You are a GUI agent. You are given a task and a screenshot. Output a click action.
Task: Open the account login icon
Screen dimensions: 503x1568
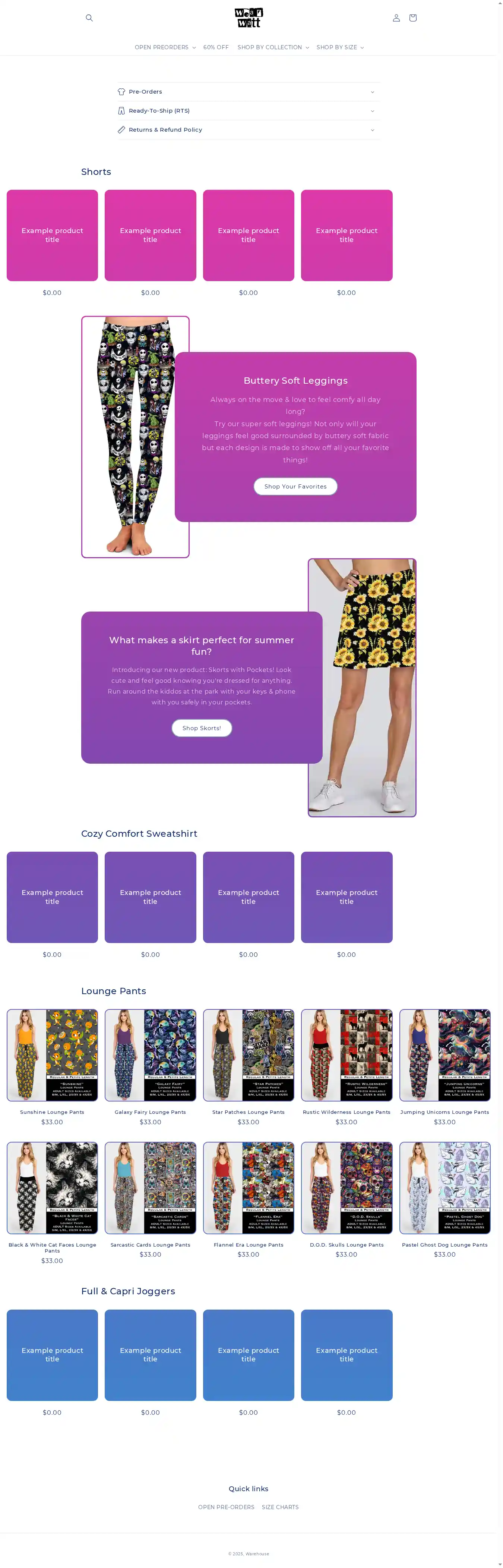coord(396,18)
